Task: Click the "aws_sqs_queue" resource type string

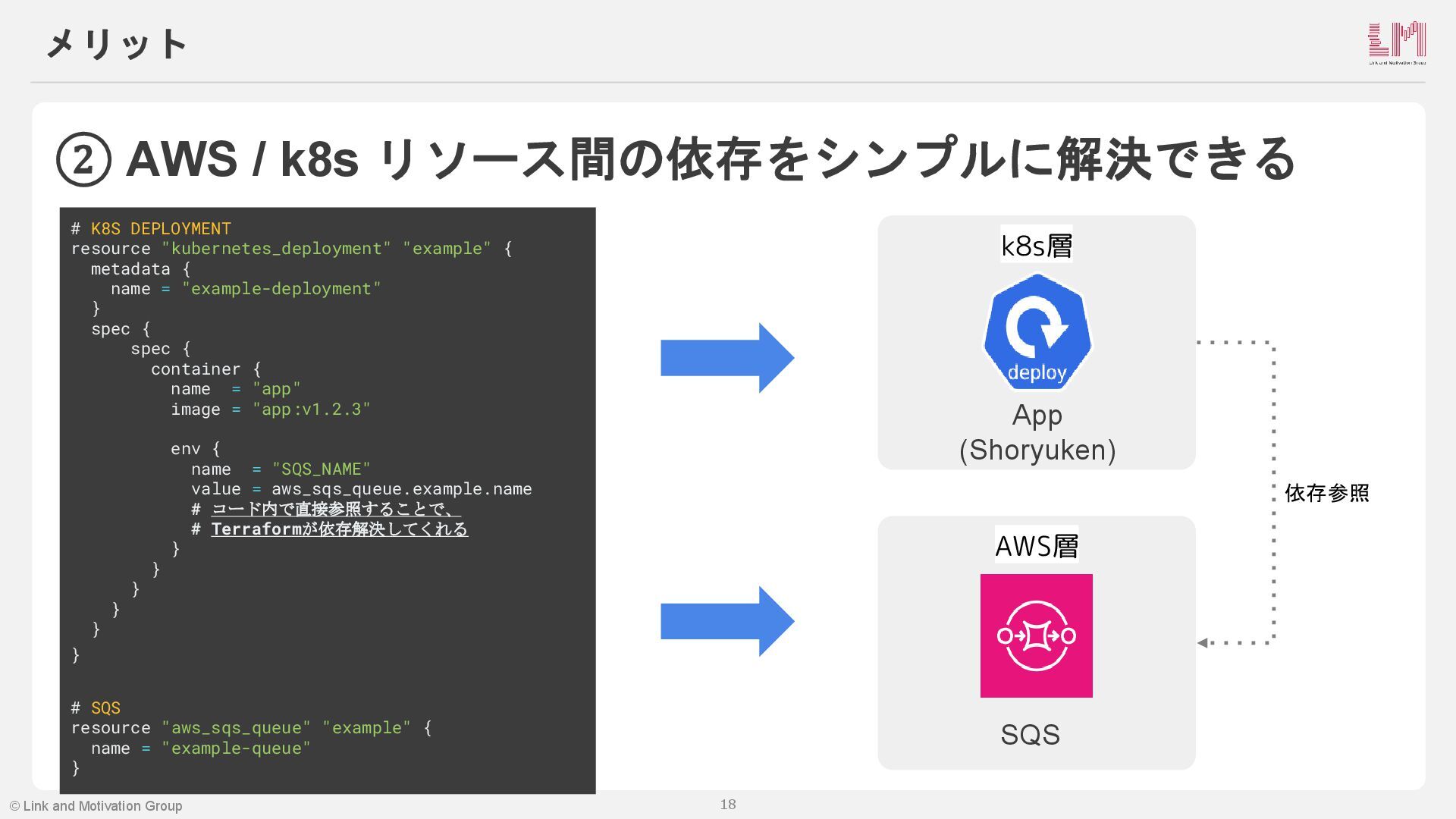Action: pos(236,728)
